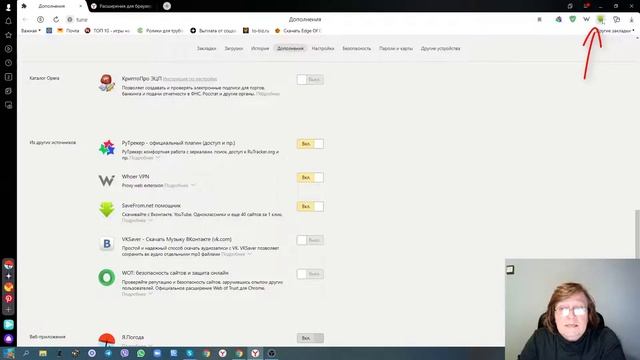Add a sidebar app with plus icon
Viewport: 640px width, 360px height.
pyautogui.click(x=9, y=309)
